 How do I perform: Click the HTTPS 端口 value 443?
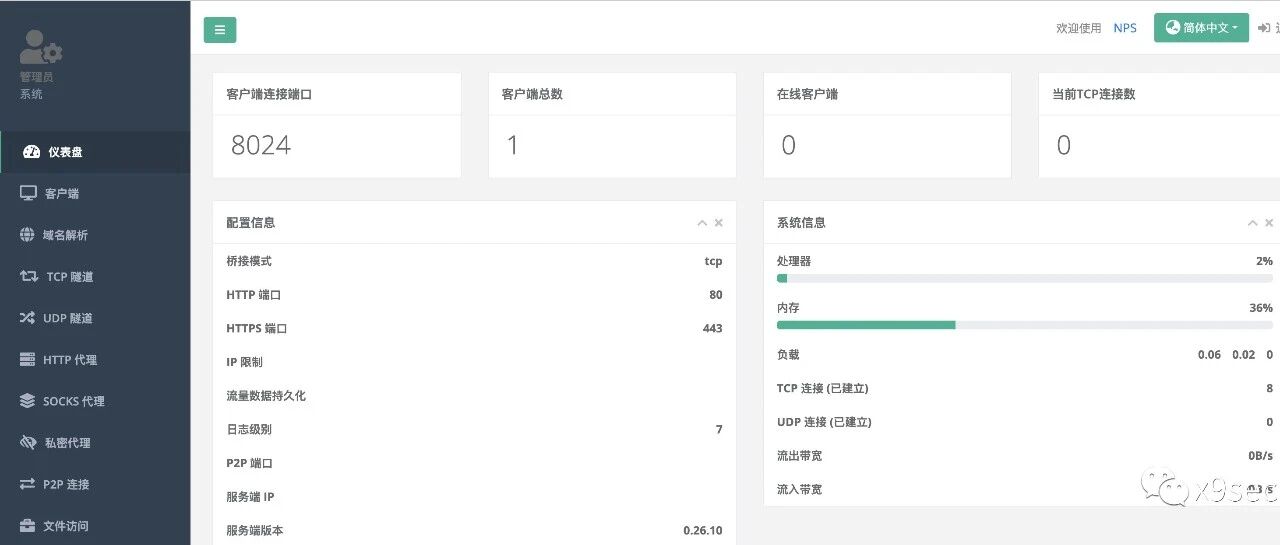[x=712, y=328]
